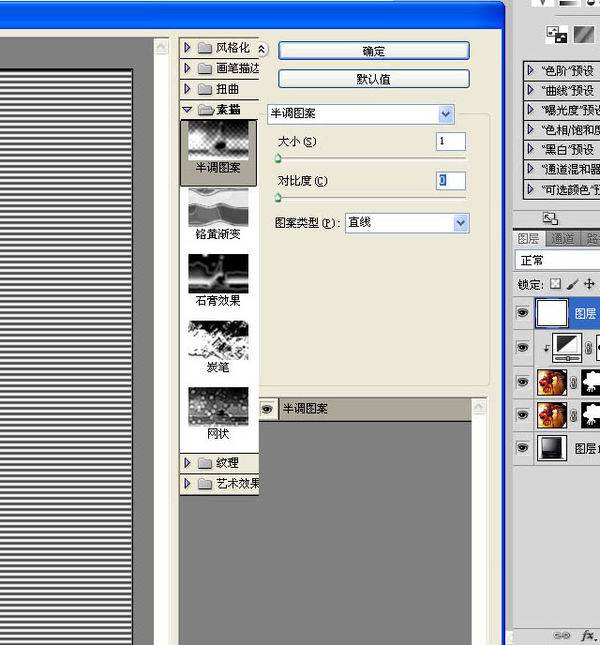600x645 pixels.
Task: Select the upper rooster layer thumbnail
Action: [x=552, y=382]
